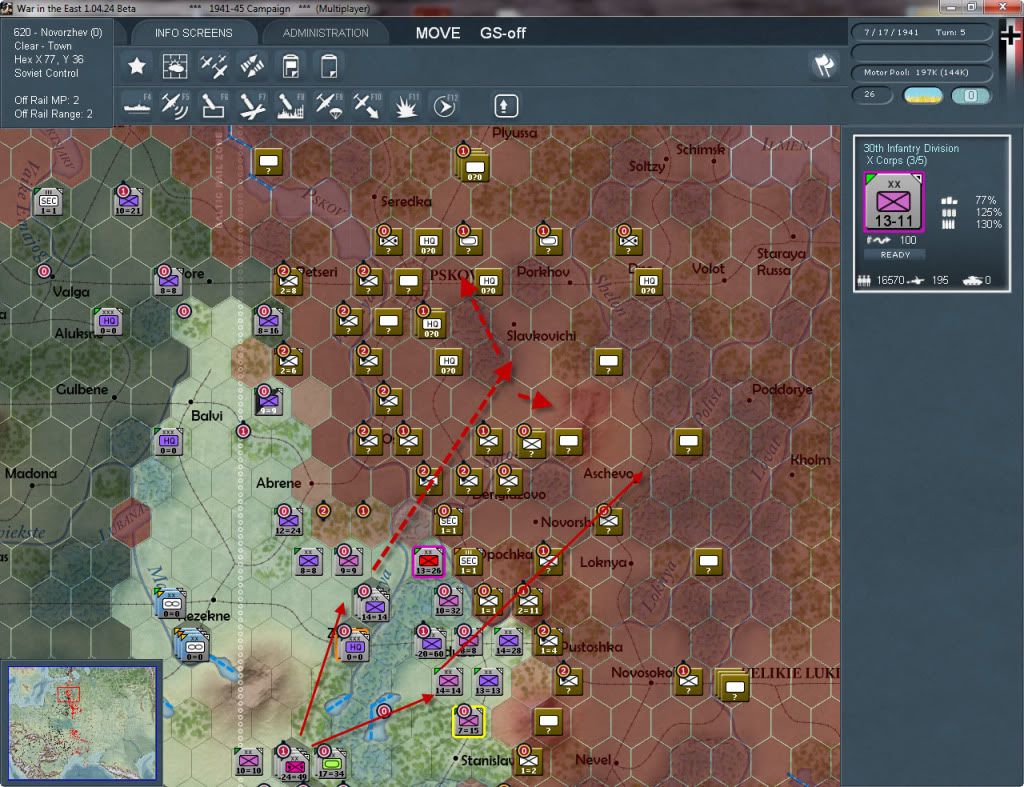This screenshot has height=787, width=1024.
Task: Open the X Corps (3/5) link
Action: pos(896,161)
